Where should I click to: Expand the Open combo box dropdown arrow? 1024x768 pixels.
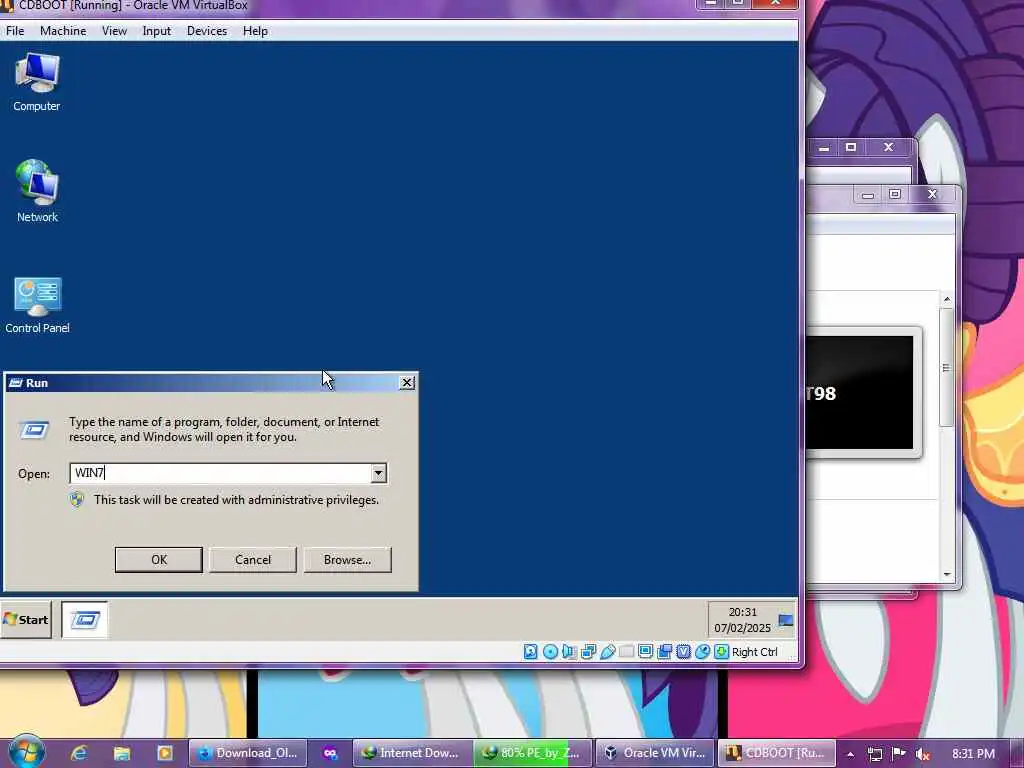pyautogui.click(x=378, y=473)
